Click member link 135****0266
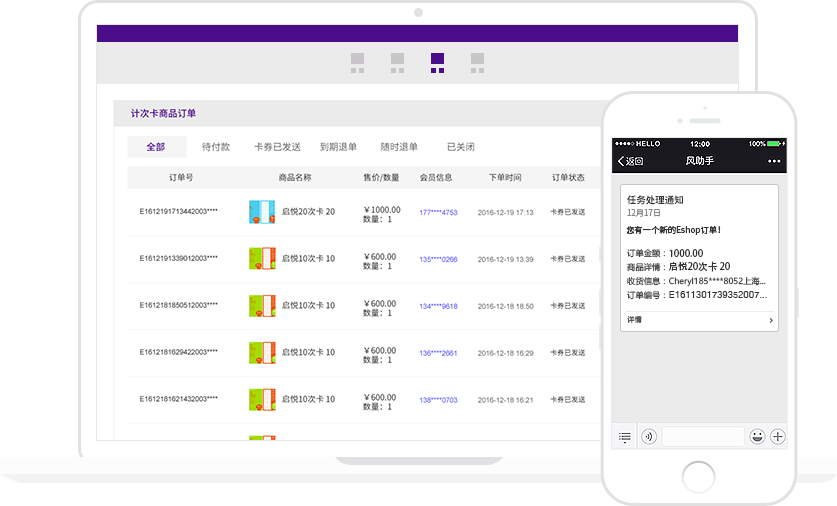837x506 pixels. 438,260
